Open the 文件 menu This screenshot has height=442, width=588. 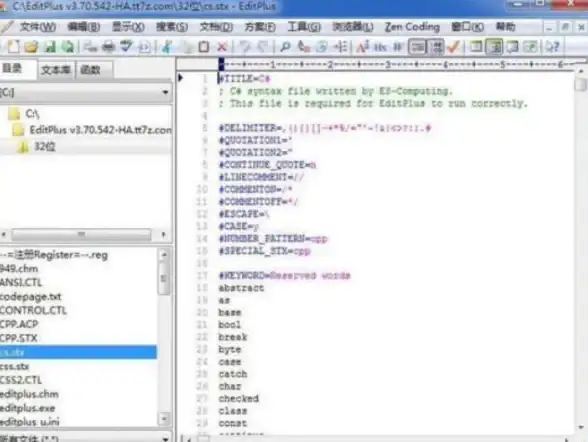click(x=38, y=27)
